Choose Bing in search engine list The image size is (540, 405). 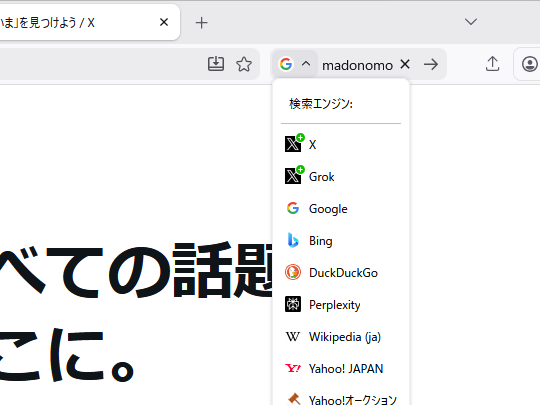click(341, 240)
